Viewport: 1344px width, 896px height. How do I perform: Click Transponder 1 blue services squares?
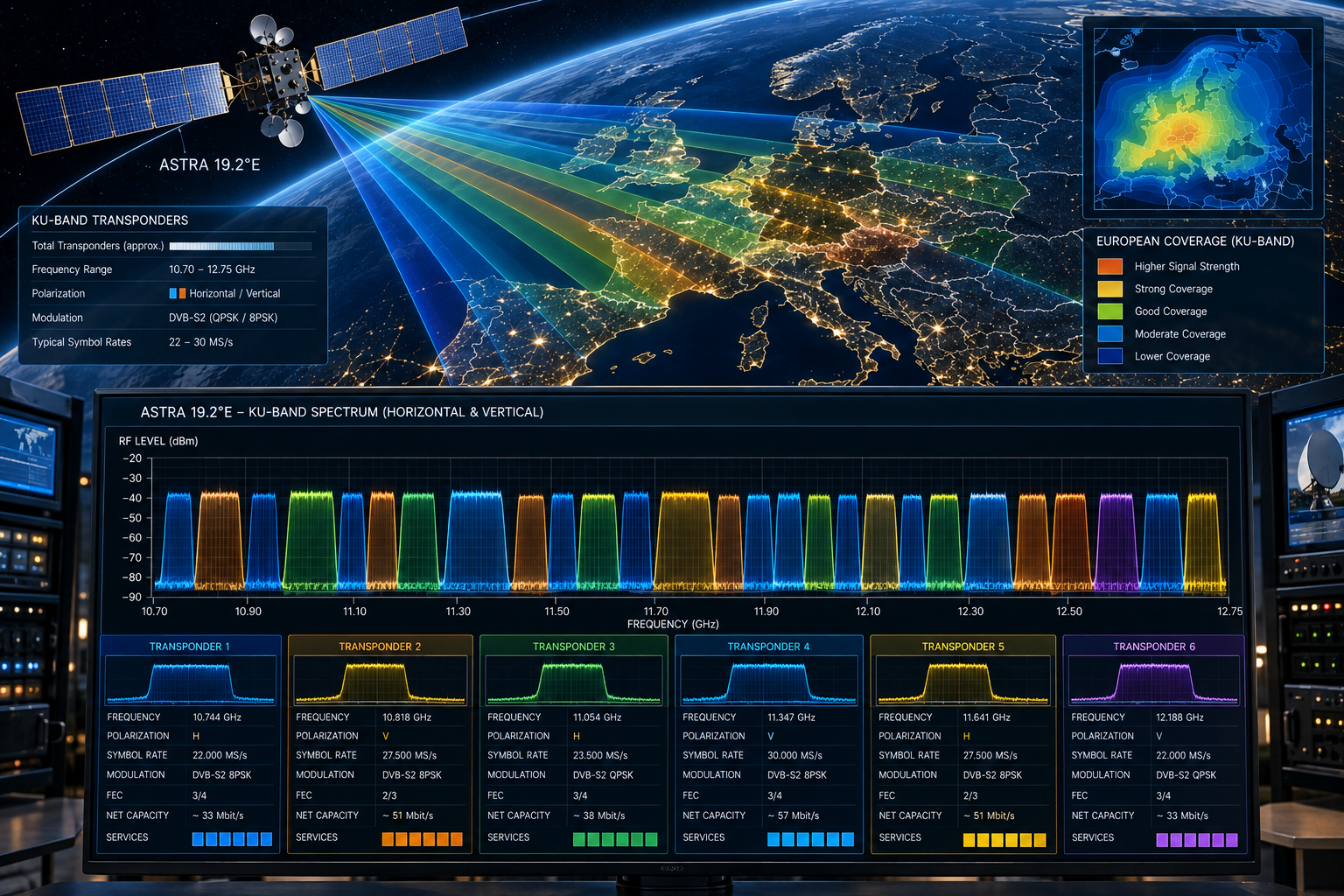coord(232,839)
